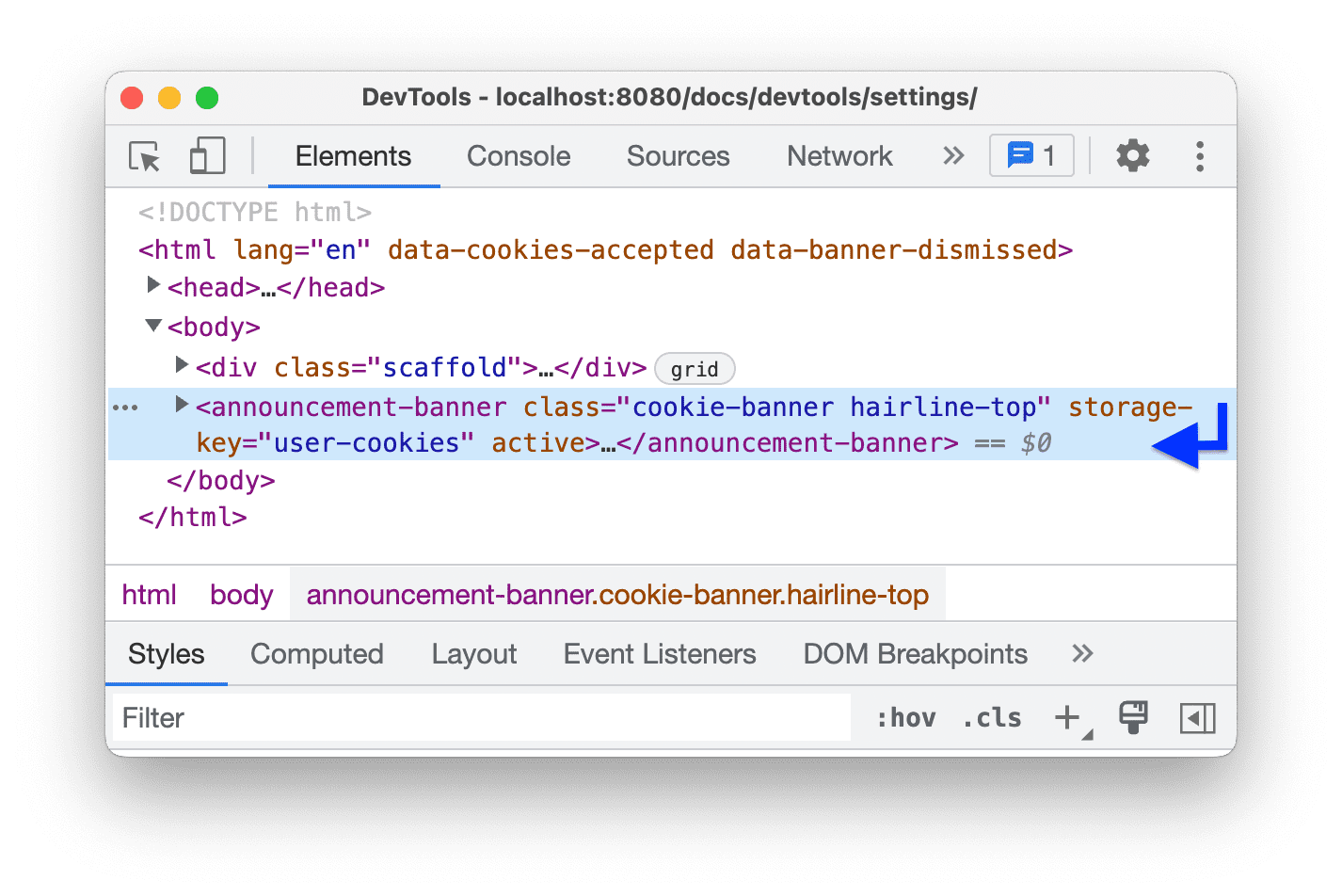Switch to the Console tab
This screenshot has width=1342, height=896.
(519, 156)
